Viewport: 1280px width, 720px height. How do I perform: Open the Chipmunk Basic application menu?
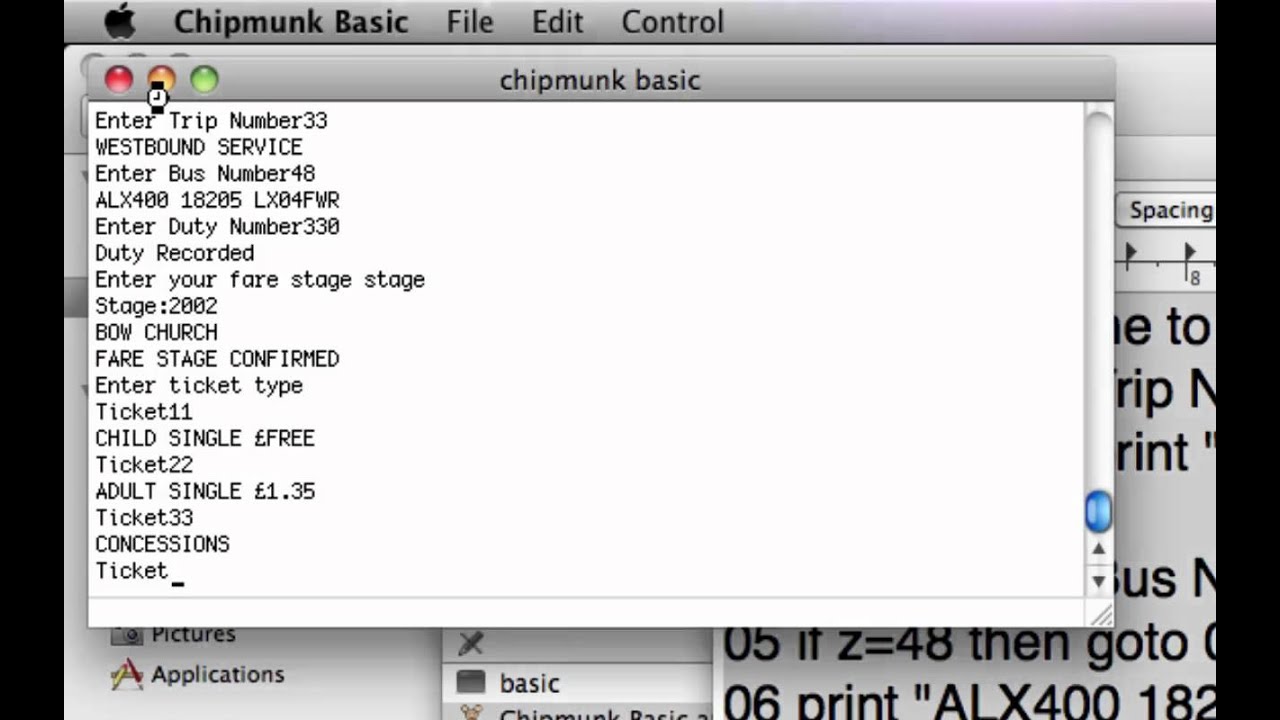pyautogui.click(x=291, y=22)
